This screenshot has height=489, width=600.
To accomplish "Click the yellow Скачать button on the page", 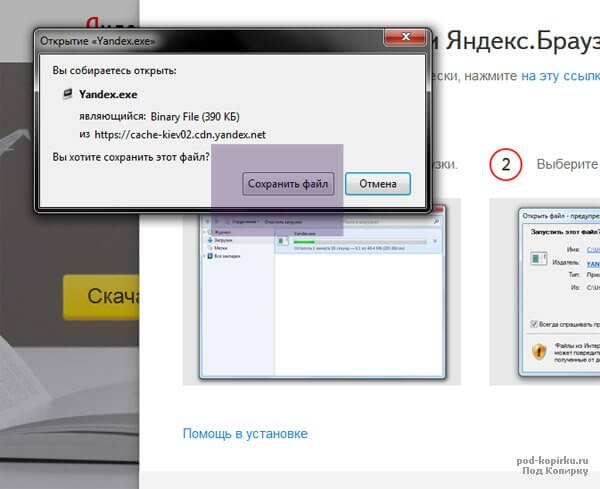I will (101, 297).
